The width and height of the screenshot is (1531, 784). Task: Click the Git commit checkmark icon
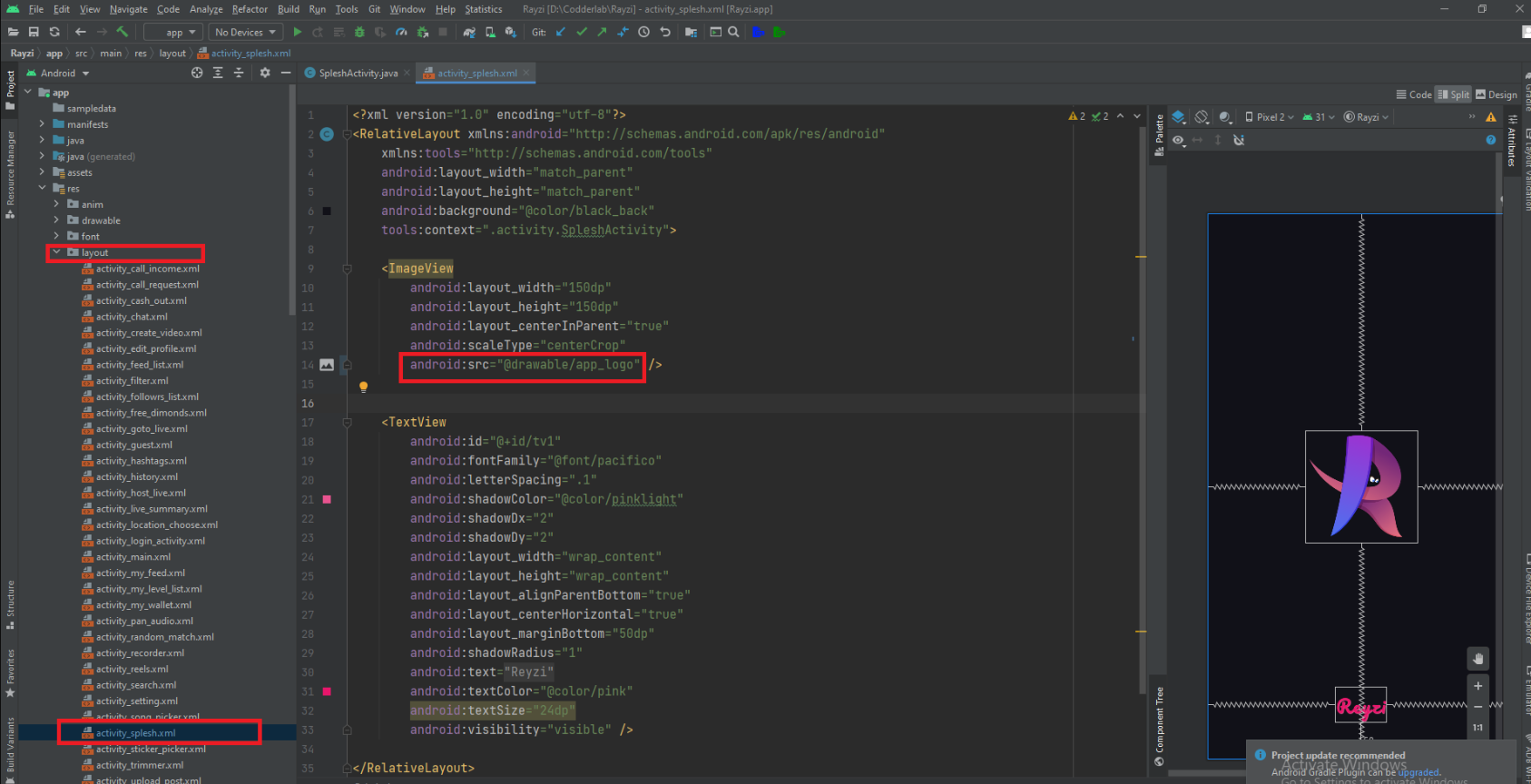(x=581, y=32)
